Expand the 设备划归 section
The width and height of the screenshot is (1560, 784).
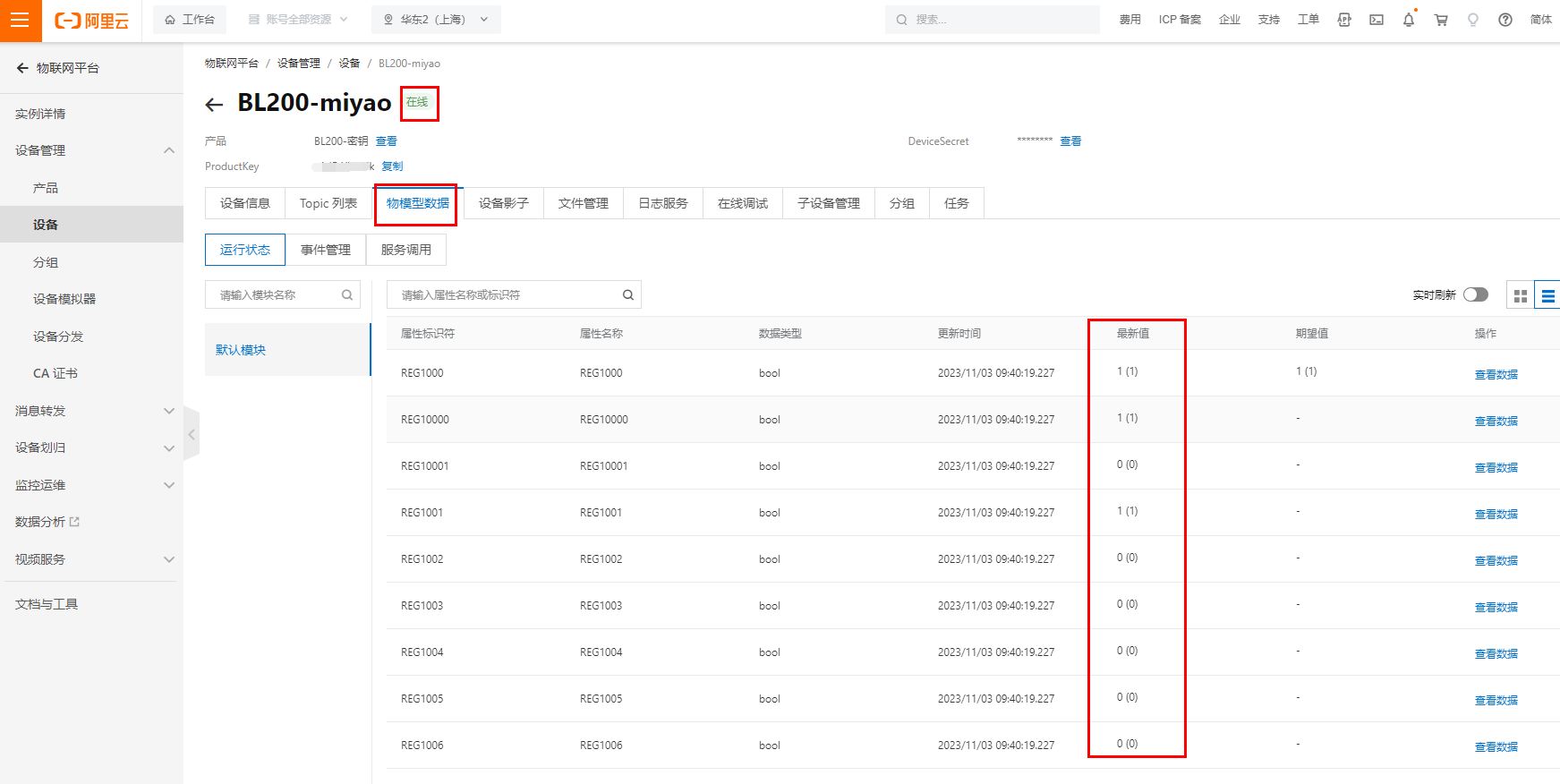point(169,448)
